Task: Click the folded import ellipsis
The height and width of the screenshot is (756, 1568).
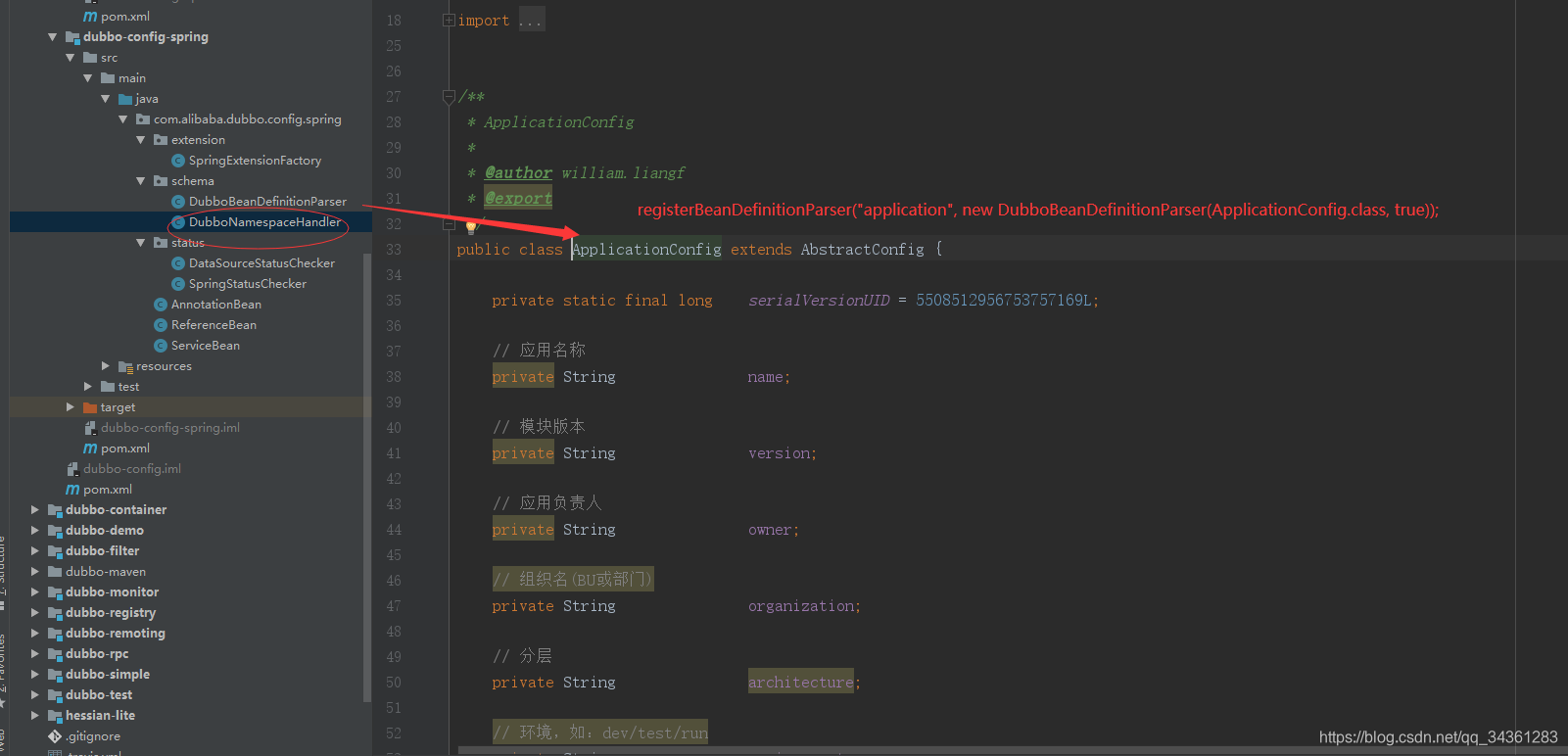Action: 531,21
